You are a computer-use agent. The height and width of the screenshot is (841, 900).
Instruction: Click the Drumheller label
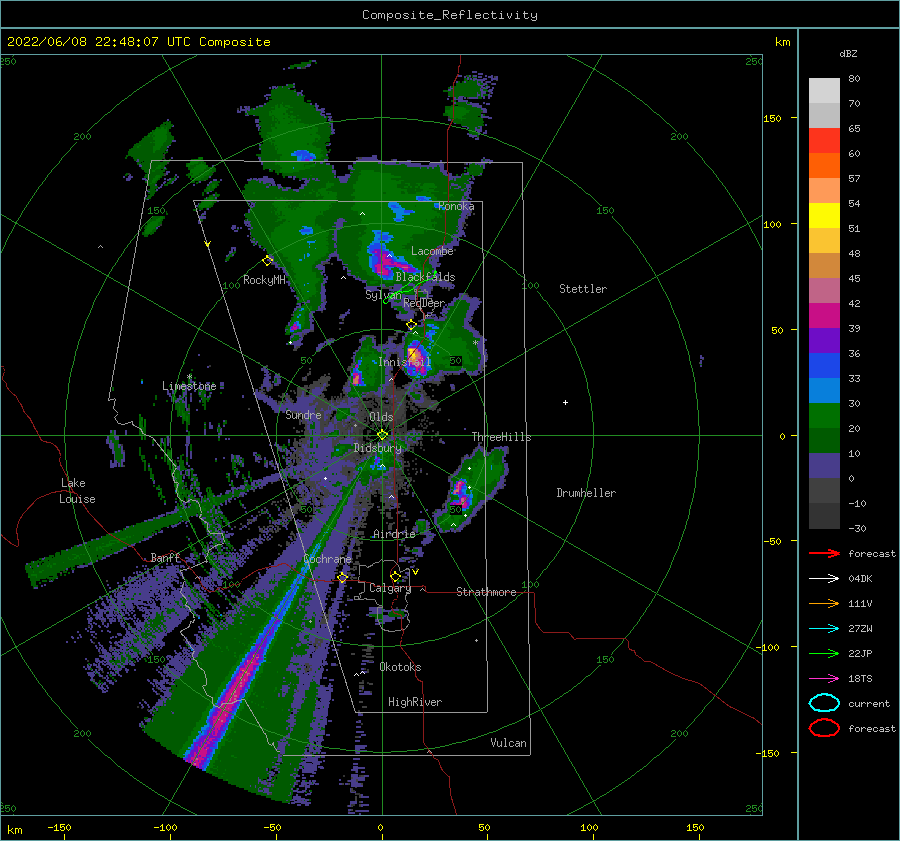pyautogui.click(x=586, y=493)
